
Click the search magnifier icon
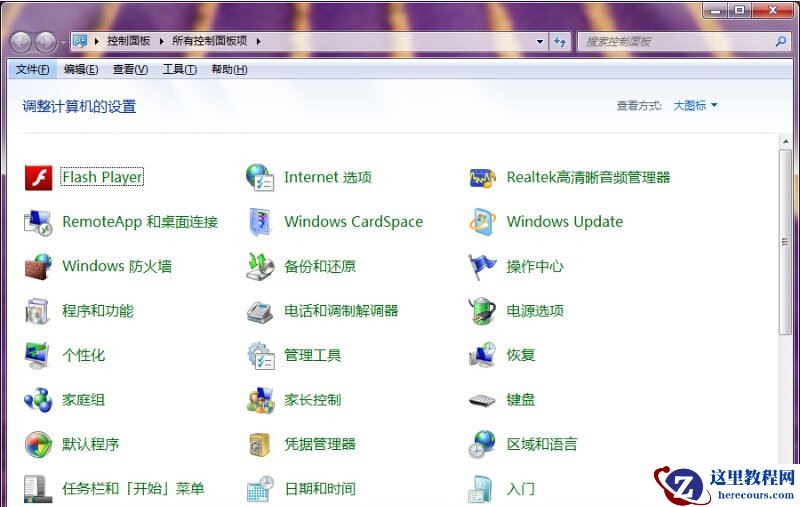click(x=781, y=41)
